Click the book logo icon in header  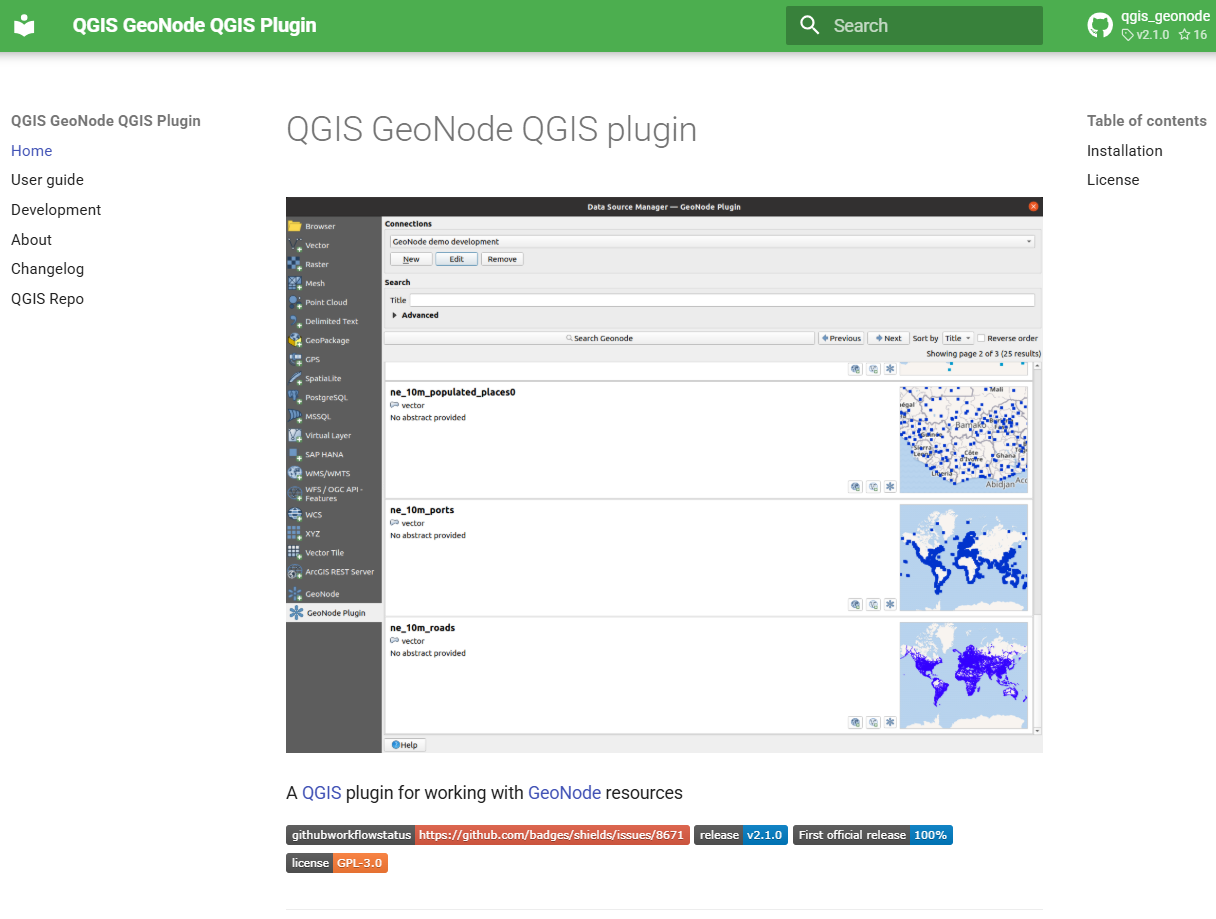24,26
